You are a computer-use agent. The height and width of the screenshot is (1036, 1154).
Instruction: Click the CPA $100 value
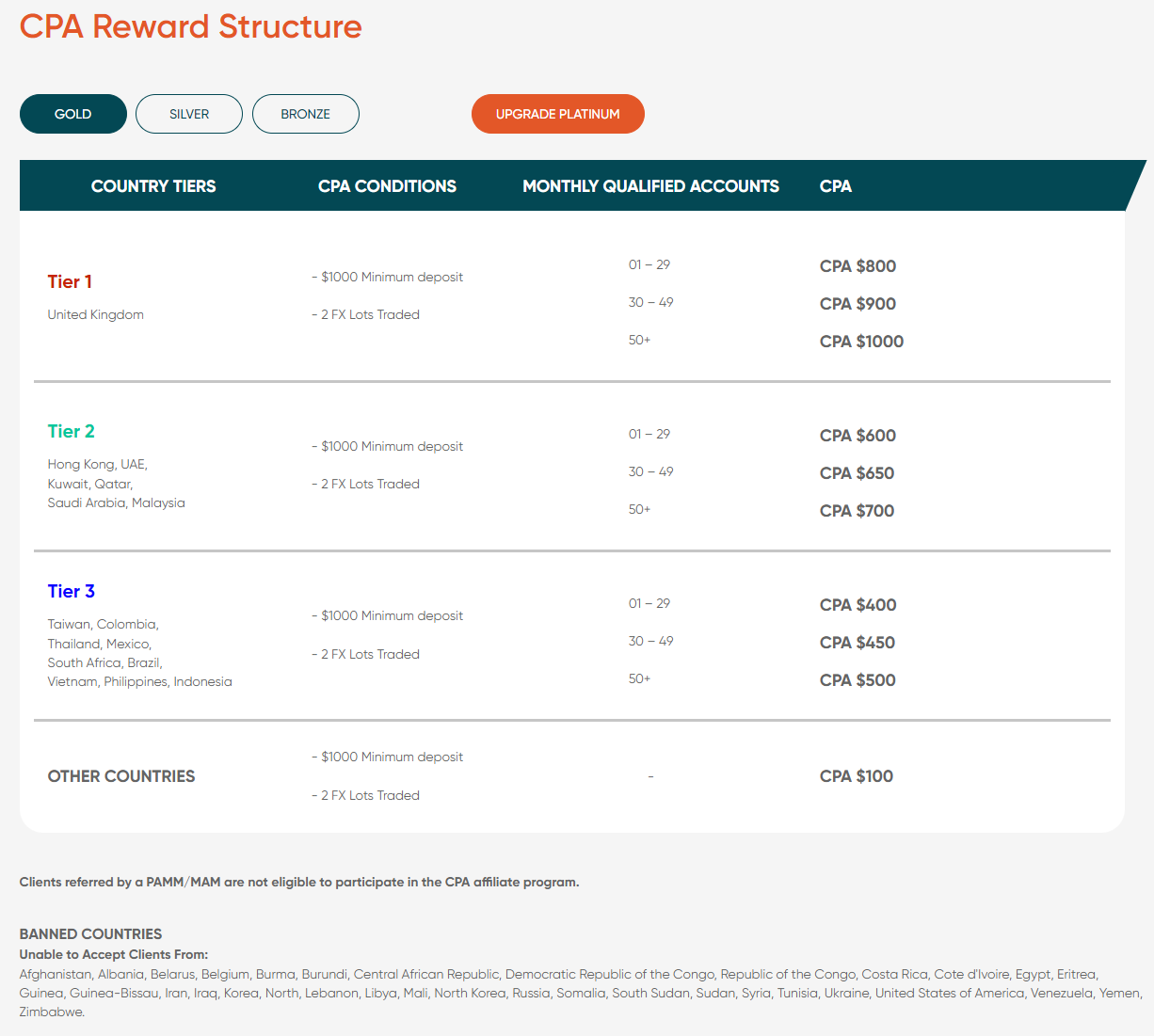tap(856, 776)
